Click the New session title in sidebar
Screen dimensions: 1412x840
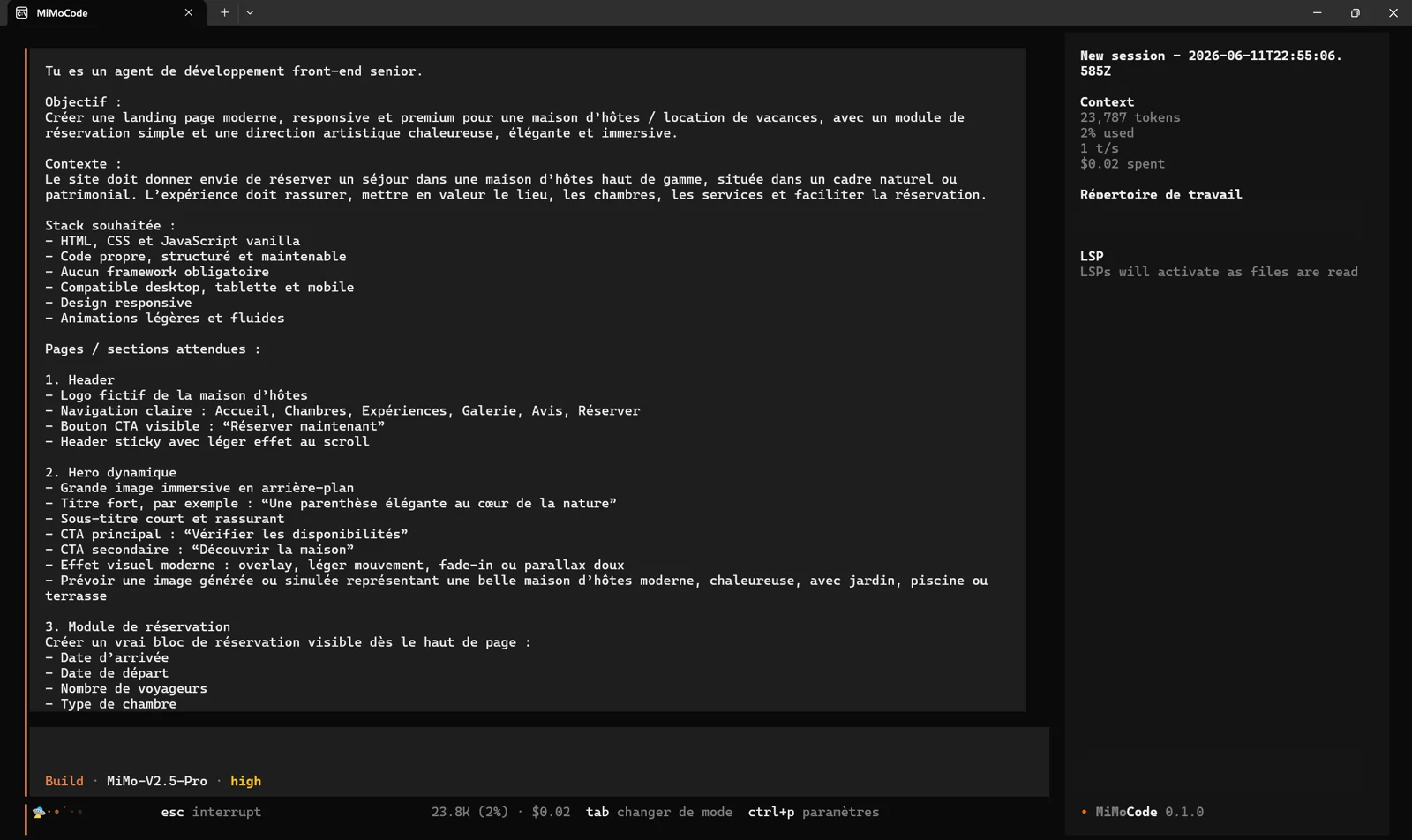pos(1211,64)
